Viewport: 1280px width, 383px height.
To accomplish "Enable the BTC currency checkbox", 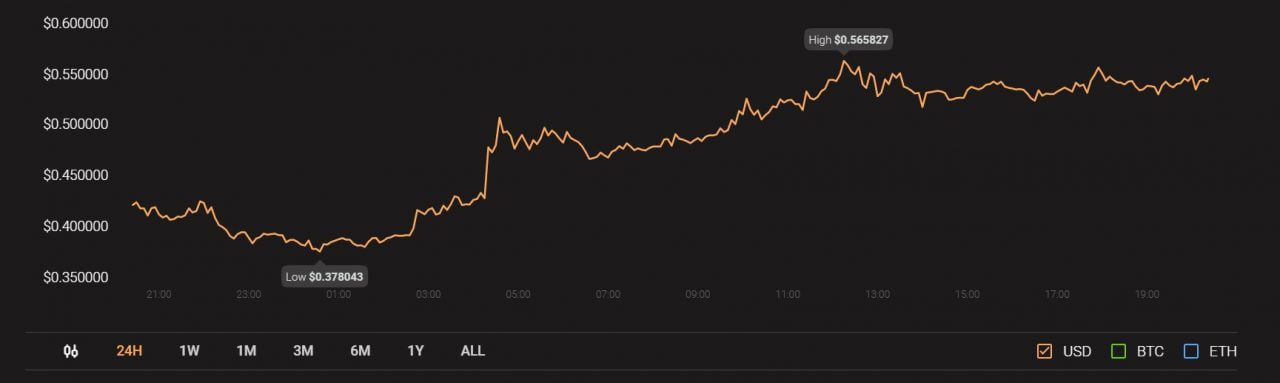I will pyautogui.click(x=1119, y=351).
